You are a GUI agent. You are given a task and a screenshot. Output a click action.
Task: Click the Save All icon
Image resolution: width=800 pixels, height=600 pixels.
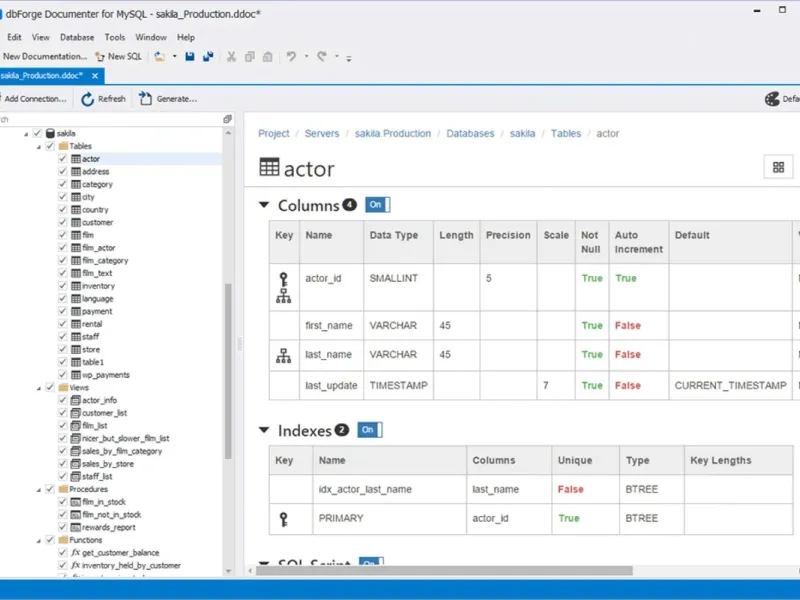pyautogui.click(x=208, y=57)
